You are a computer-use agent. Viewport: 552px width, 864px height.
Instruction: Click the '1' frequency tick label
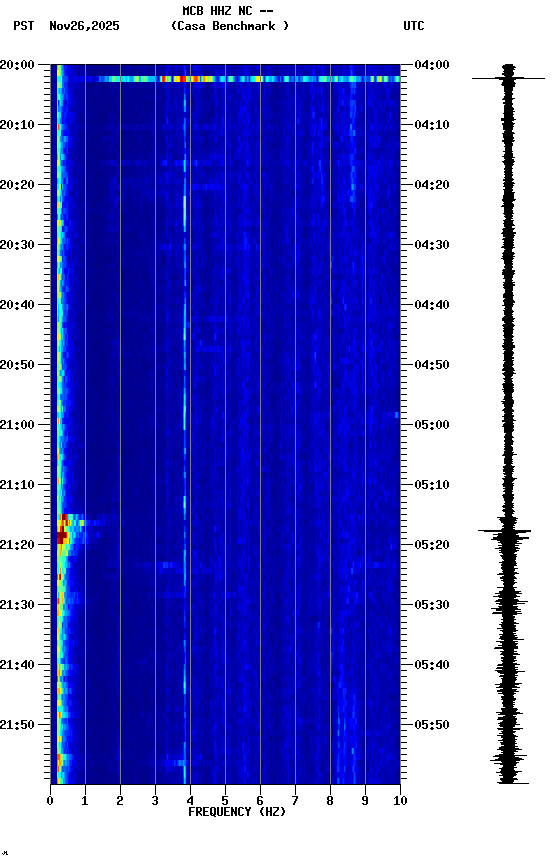tap(85, 801)
